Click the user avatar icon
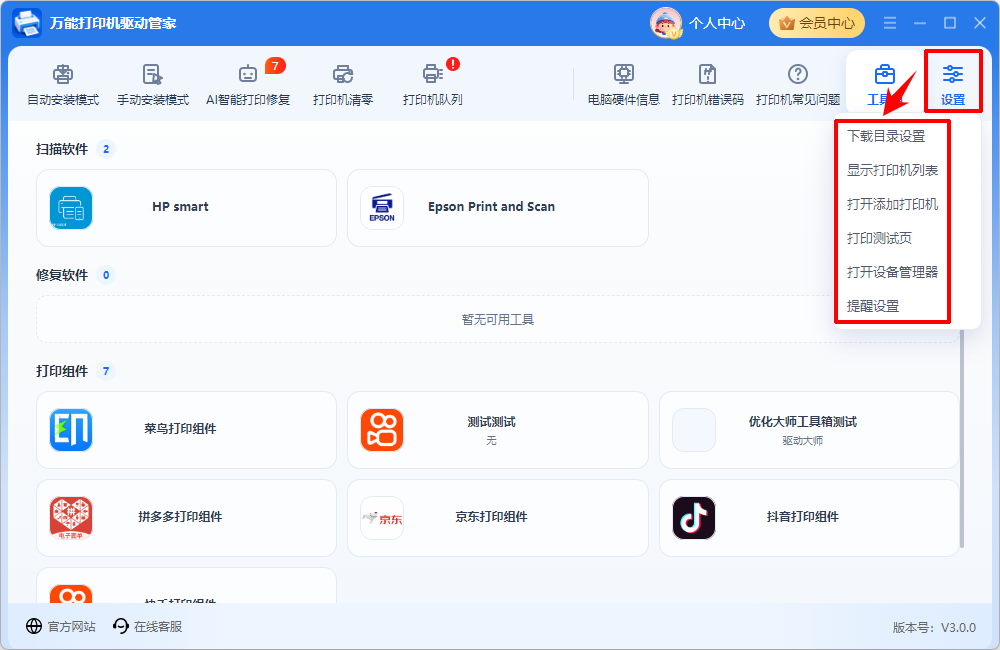The image size is (1000, 650). 666,23
